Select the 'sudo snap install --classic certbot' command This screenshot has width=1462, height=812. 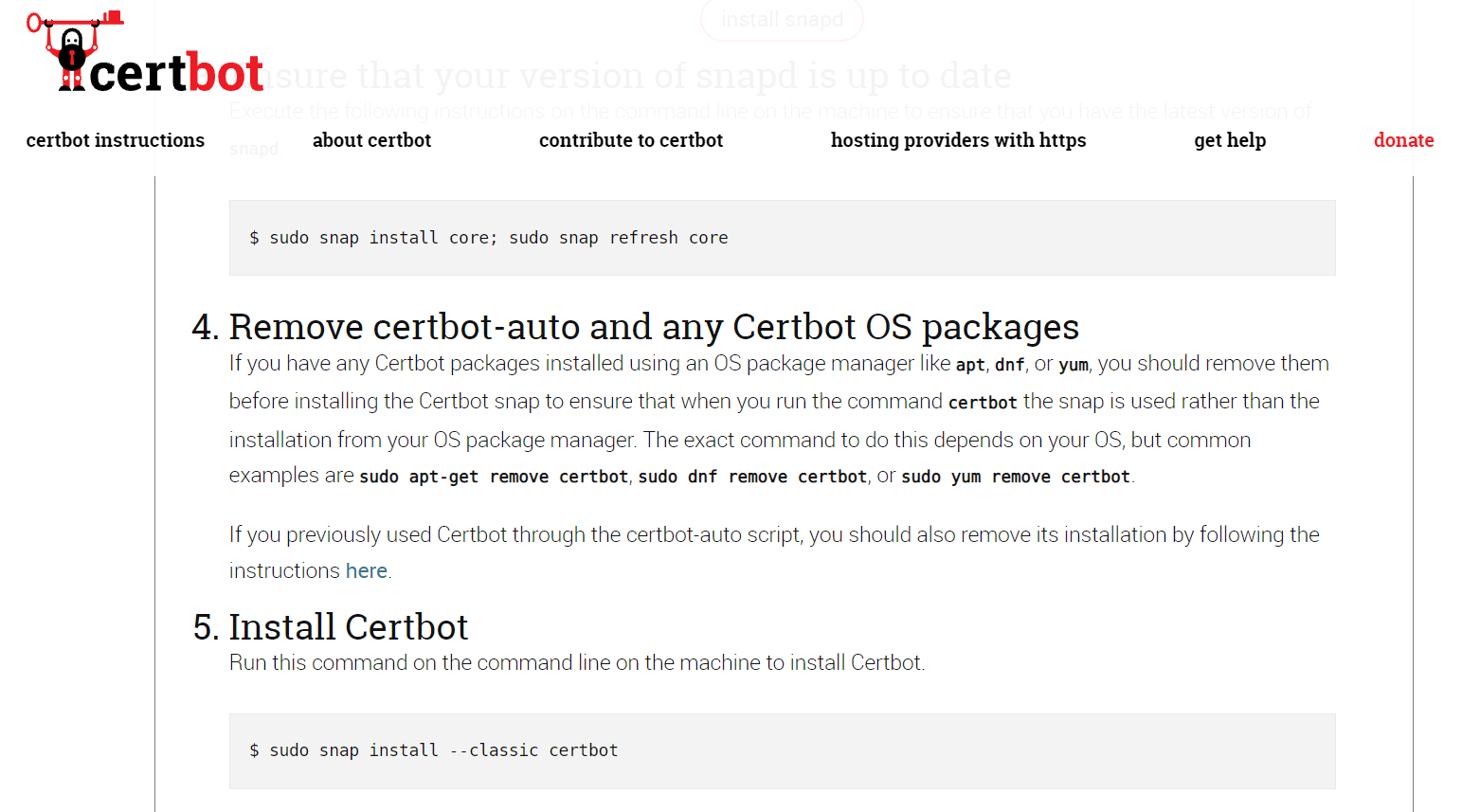[x=433, y=749]
